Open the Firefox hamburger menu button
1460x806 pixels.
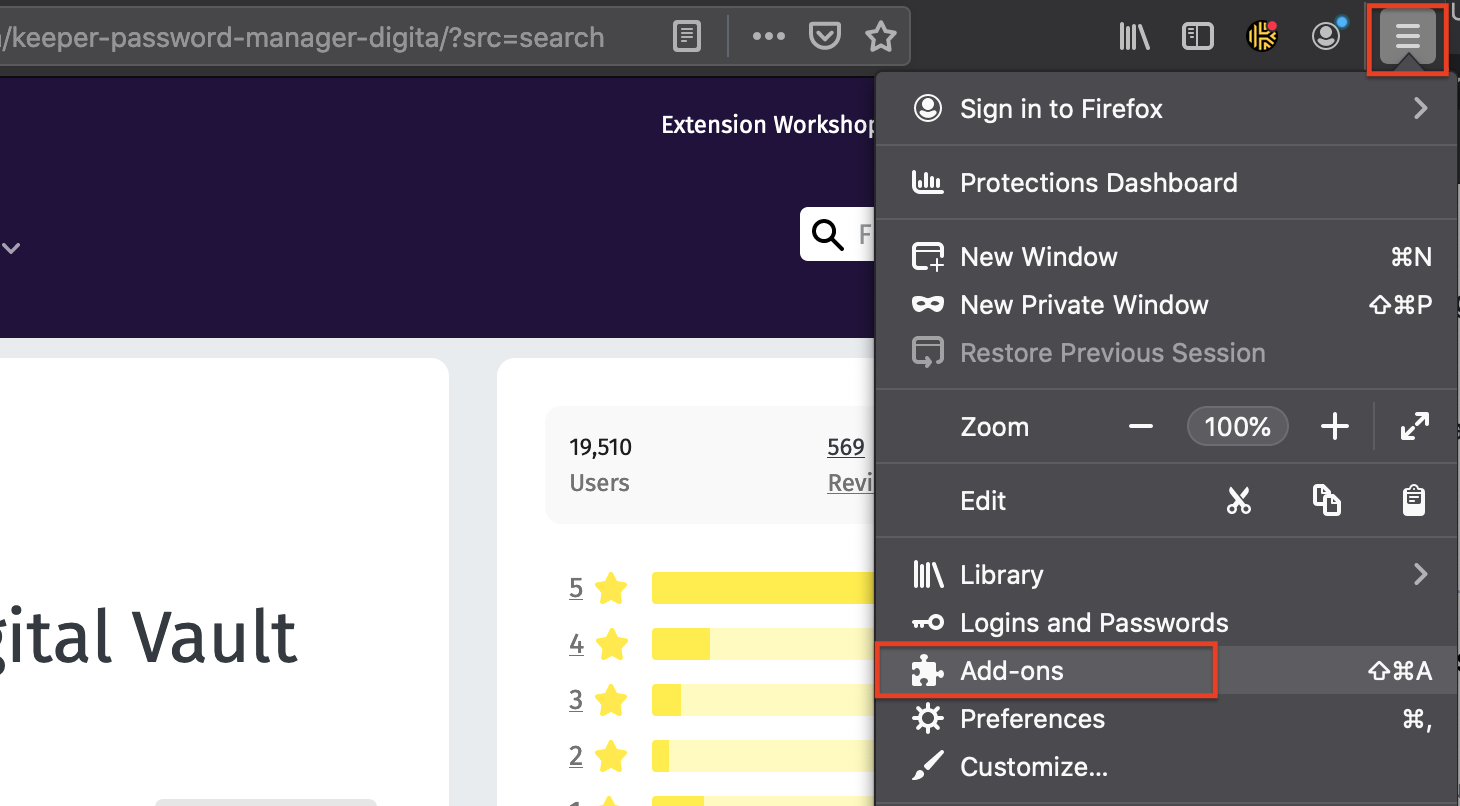[1407, 38]
